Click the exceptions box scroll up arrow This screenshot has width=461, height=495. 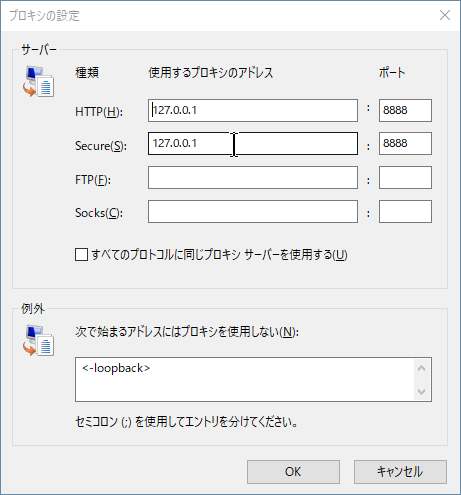(x=421, y=368)
